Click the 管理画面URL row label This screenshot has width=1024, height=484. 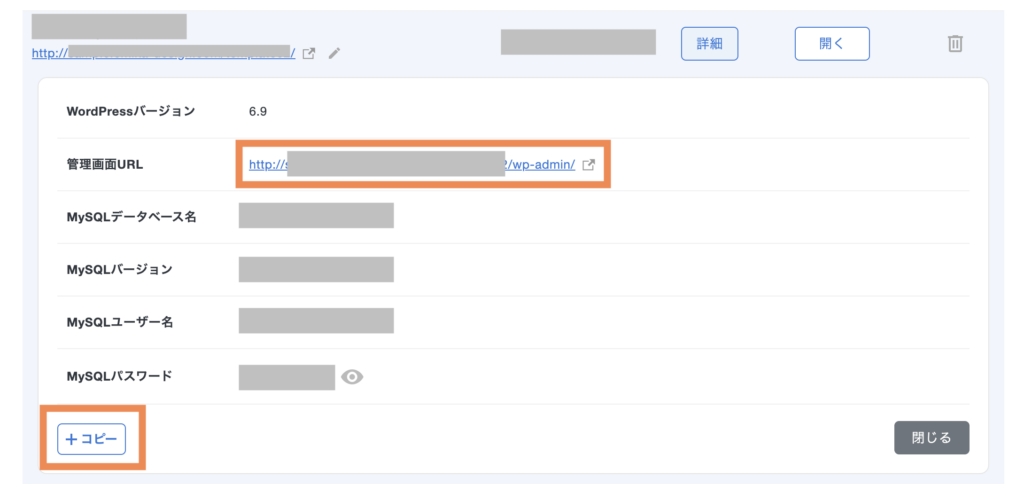point(105,164)
